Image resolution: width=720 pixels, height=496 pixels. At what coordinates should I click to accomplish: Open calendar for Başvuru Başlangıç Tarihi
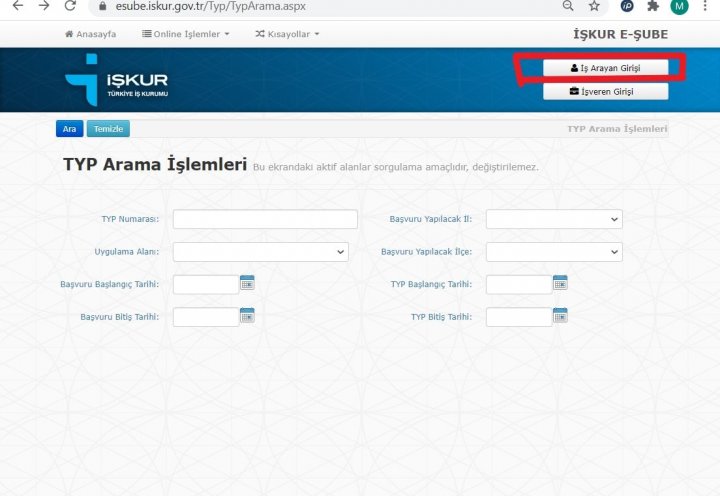[247, 283]
